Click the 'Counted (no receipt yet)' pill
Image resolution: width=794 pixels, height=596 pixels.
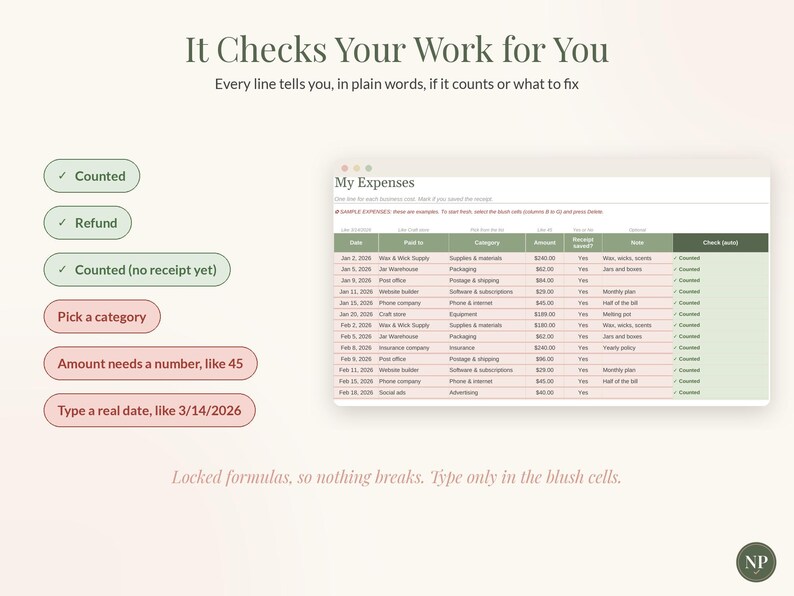tap(137, 270)
